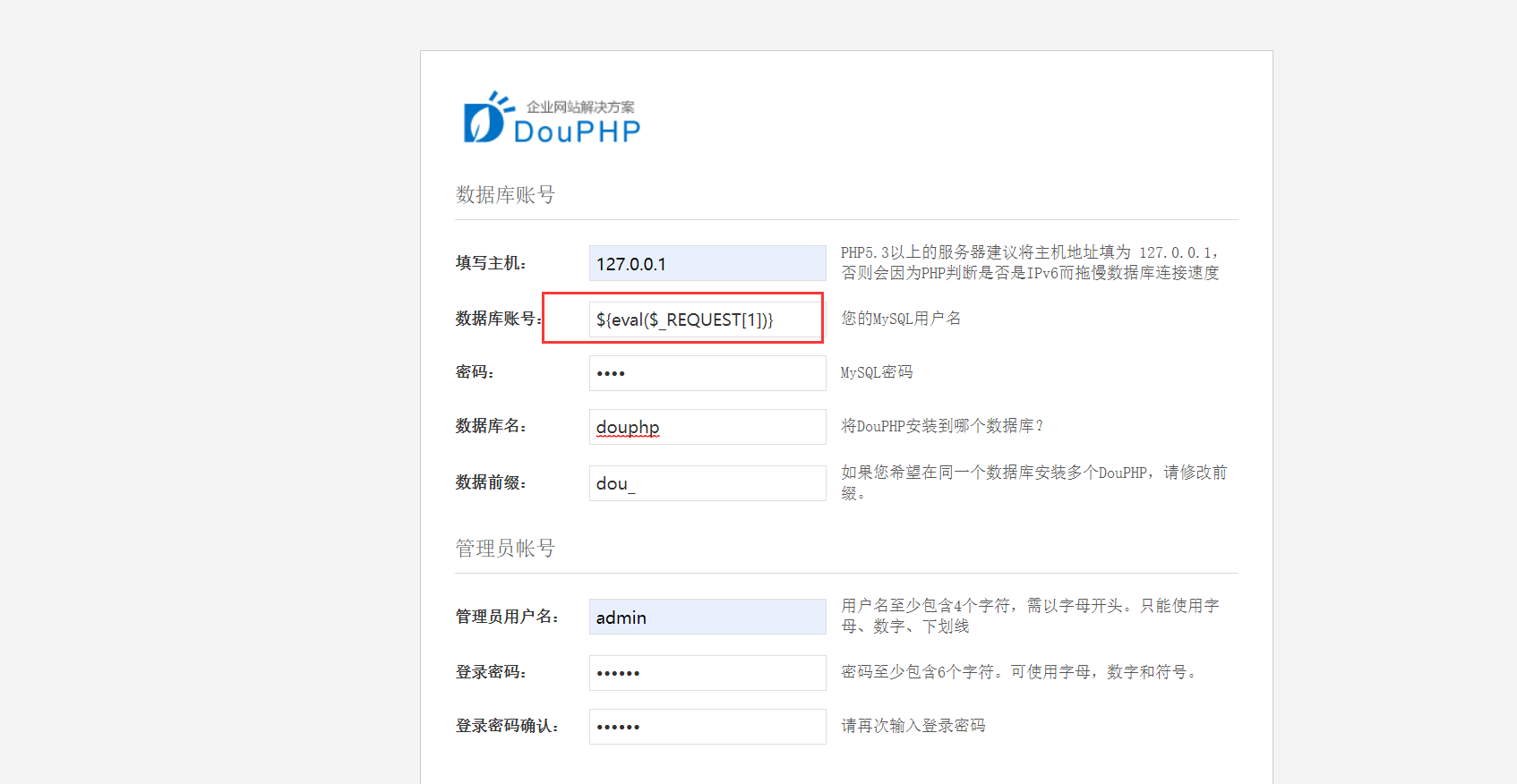This screenshot has width=1517, height=784.
Task: Click the PHP5.3 host address hint text
Action: (1030, 263)
